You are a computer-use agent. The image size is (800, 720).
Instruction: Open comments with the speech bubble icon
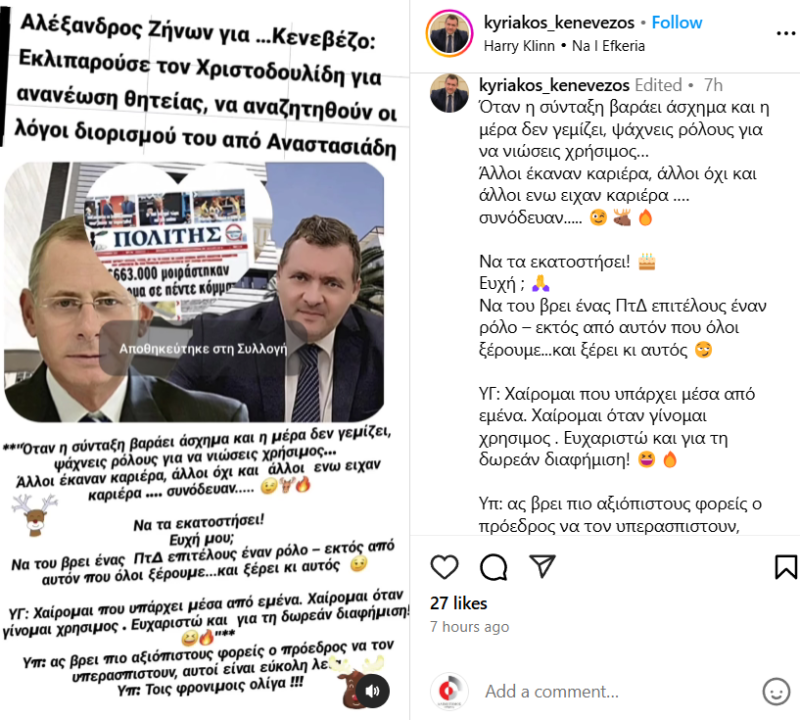tap(493, 567)
